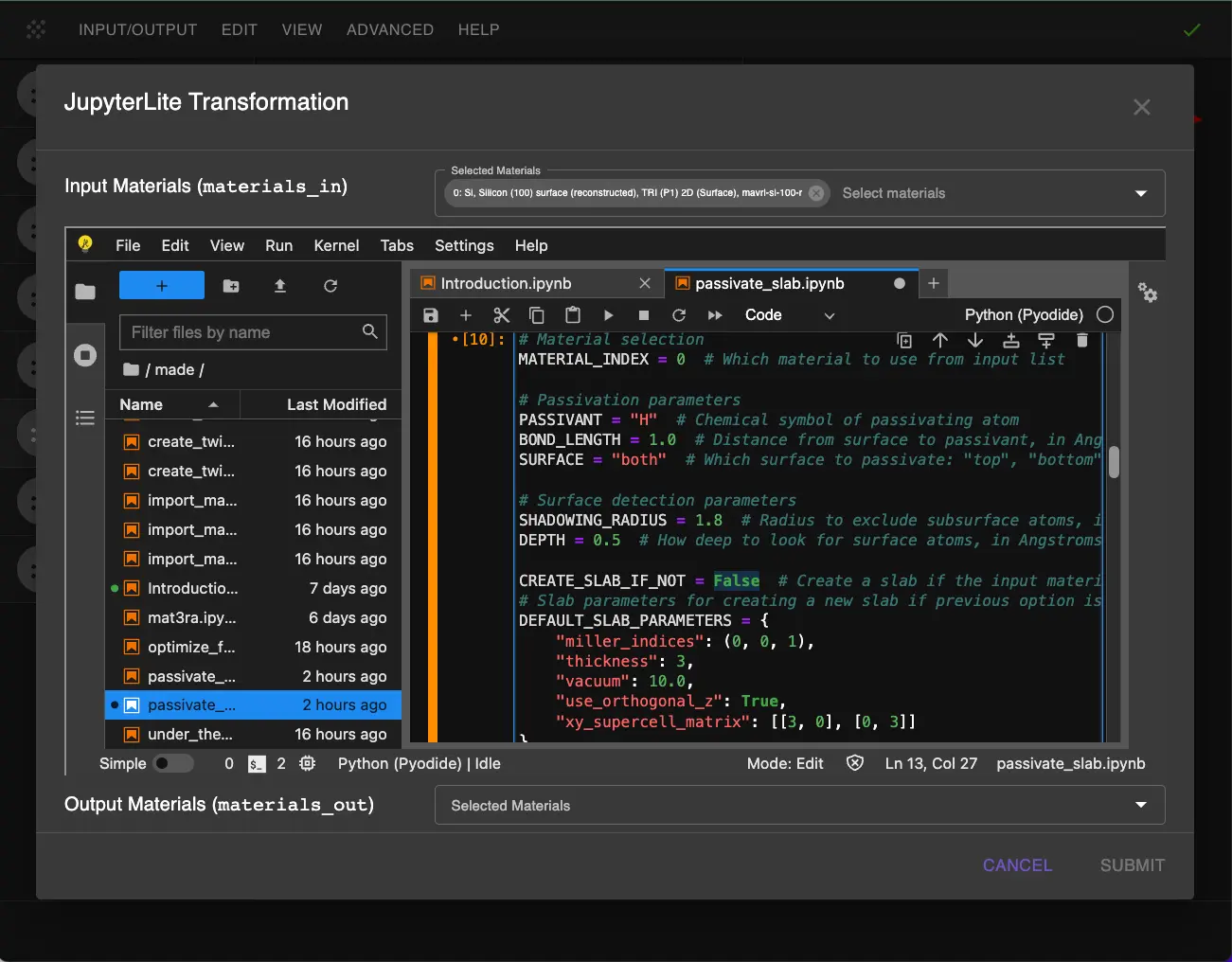The width and height of the screenshot is (1232, 962).
Task: Expand the Select materials dropdown
Action: click(x=1140, y=193)
